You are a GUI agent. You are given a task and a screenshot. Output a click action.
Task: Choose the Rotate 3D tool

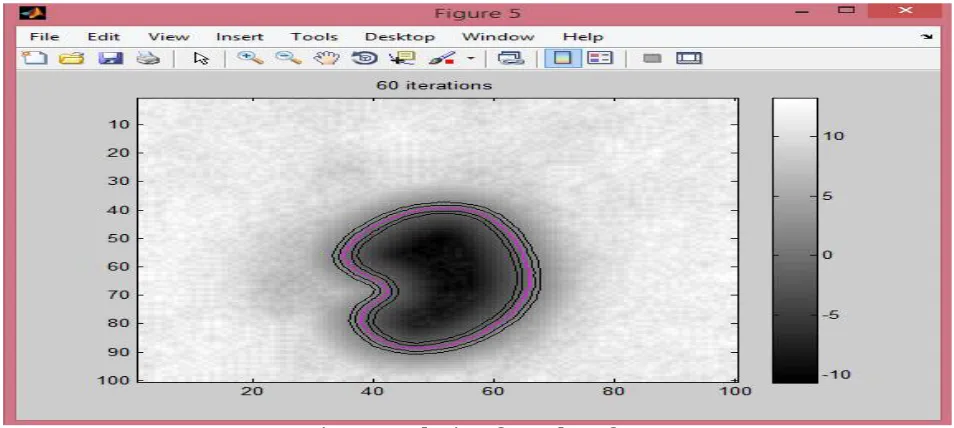click(364, 58)
